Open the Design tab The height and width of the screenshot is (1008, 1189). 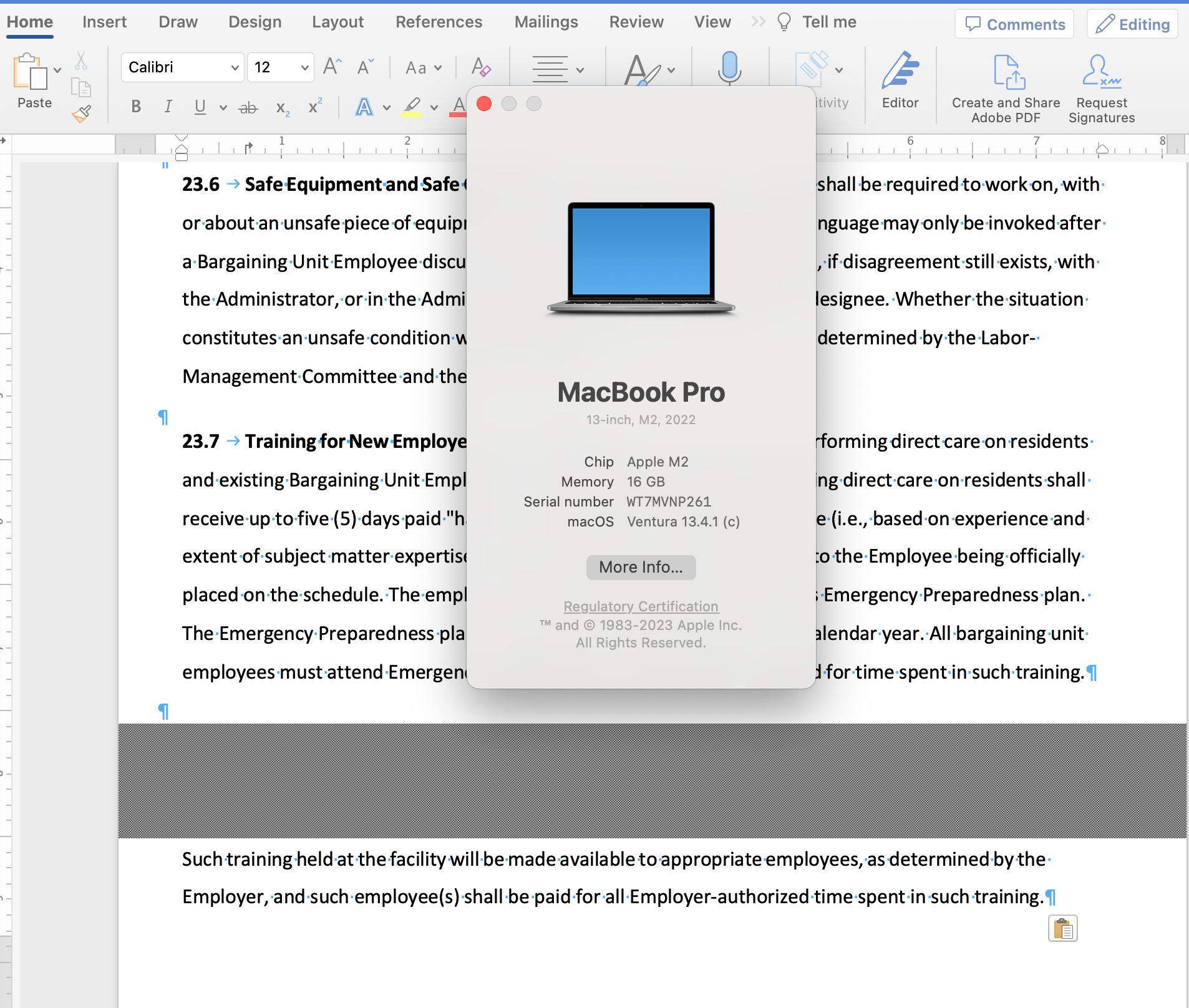(255, 22)
